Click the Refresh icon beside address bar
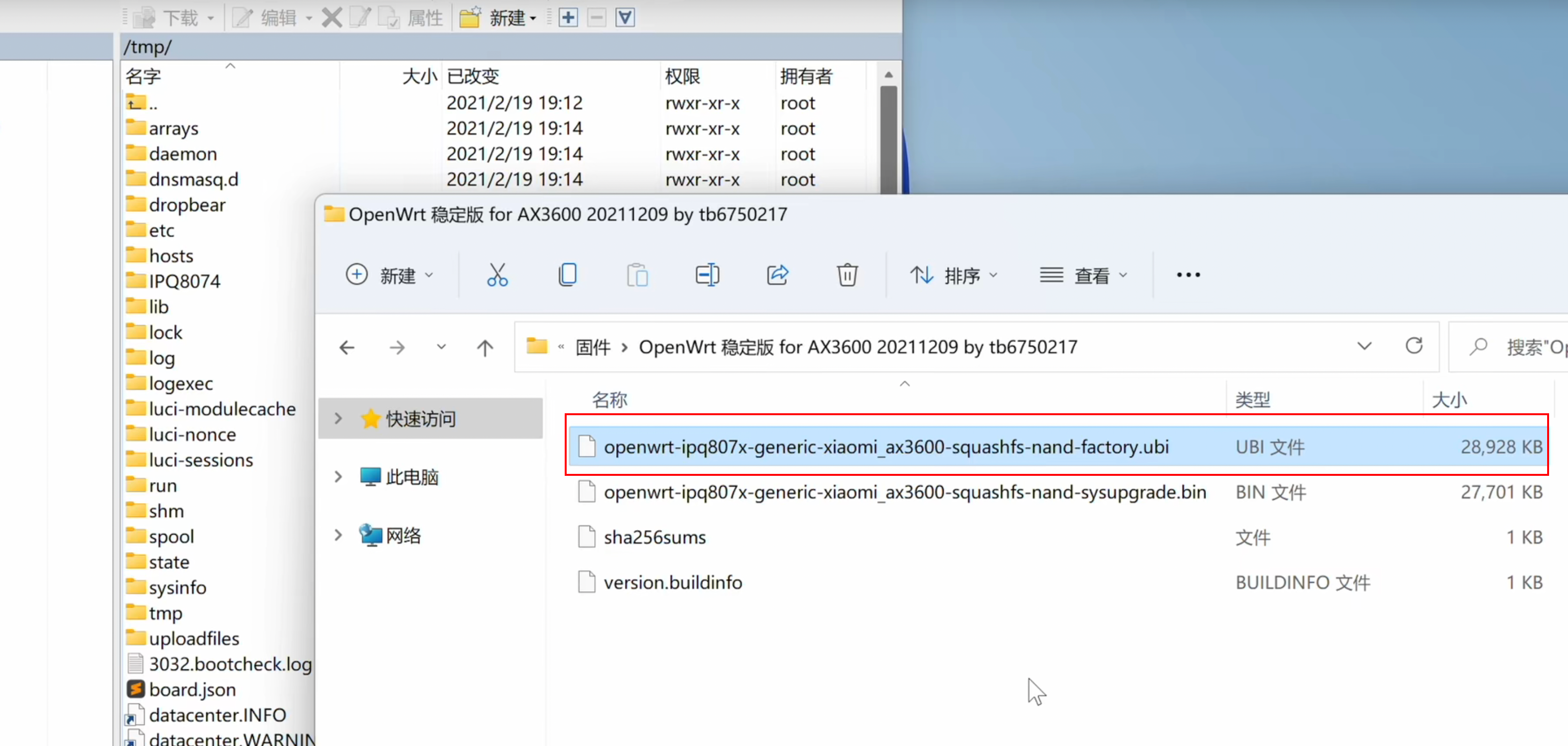This screenshot has height=746, width=1568. pos(1413,346)
